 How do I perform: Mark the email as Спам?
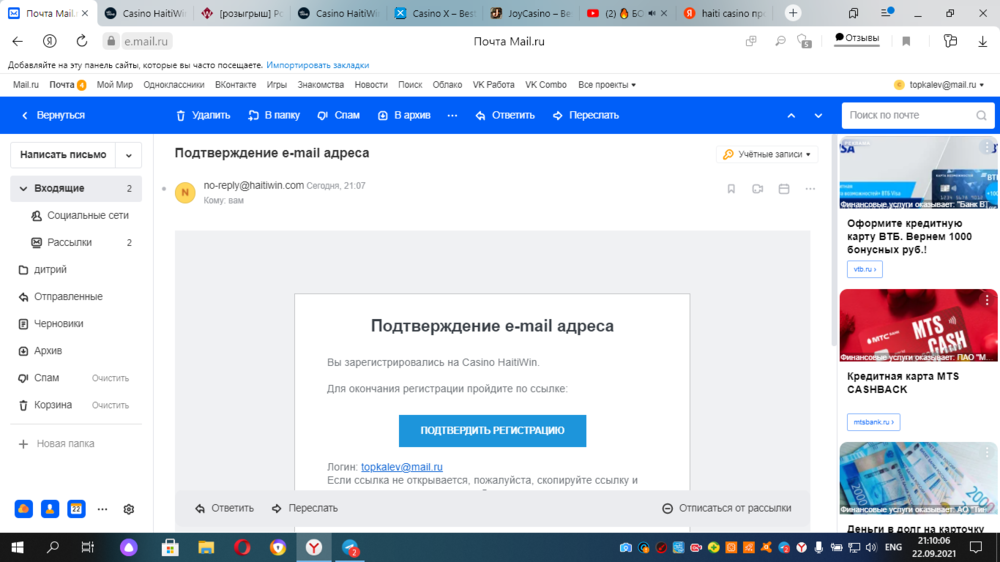[339, 115]
